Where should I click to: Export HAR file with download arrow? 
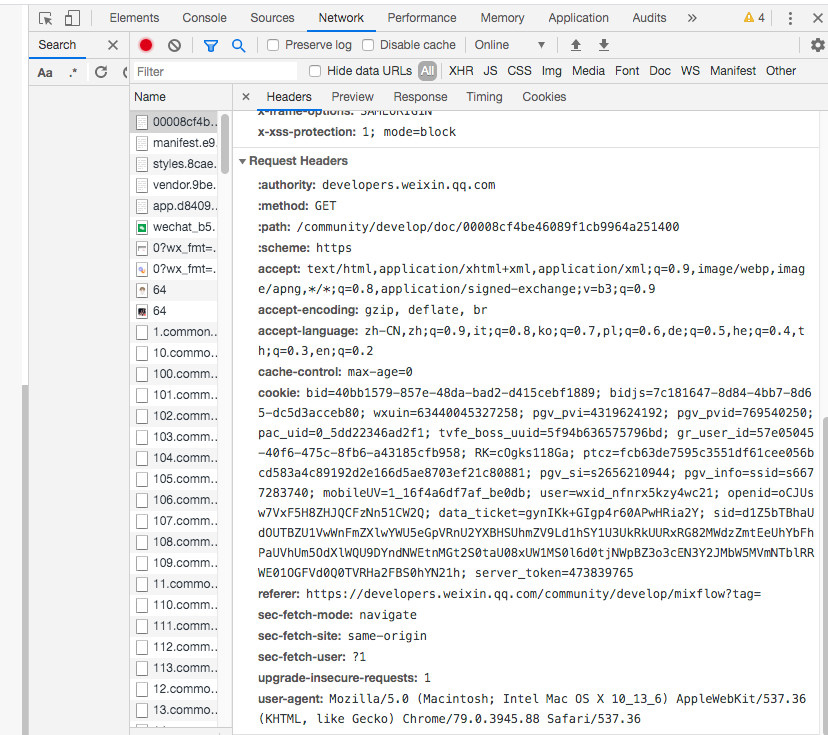tap(604, 45)
